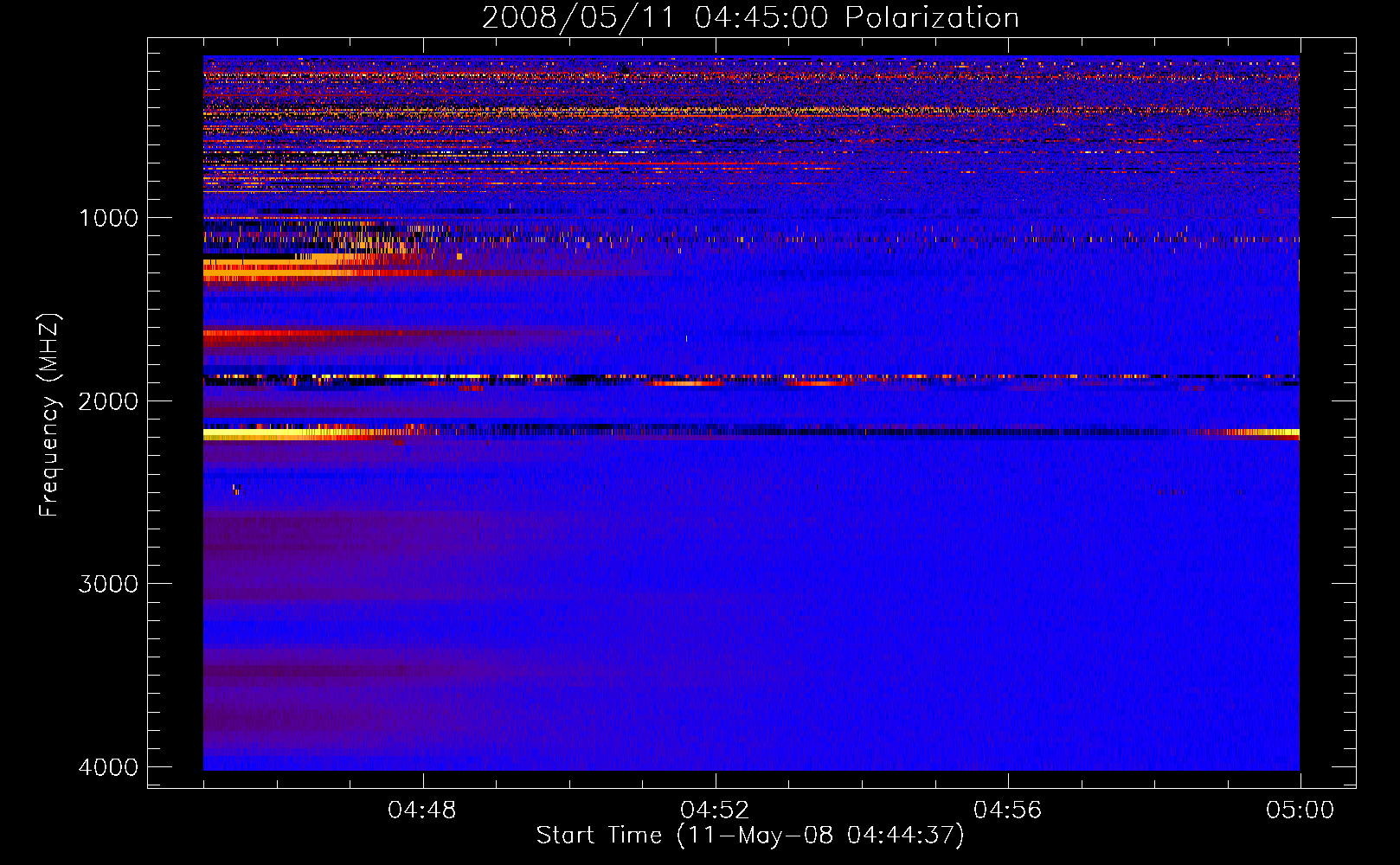1400x865 pixels.
Task: Select the 1000 frequency tick label
Action: click(x=108, y=218)
